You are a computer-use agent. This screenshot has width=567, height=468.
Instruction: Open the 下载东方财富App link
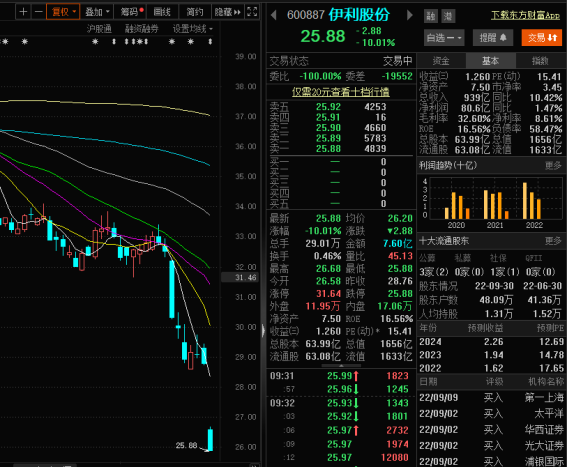click(x=525, y=15)
